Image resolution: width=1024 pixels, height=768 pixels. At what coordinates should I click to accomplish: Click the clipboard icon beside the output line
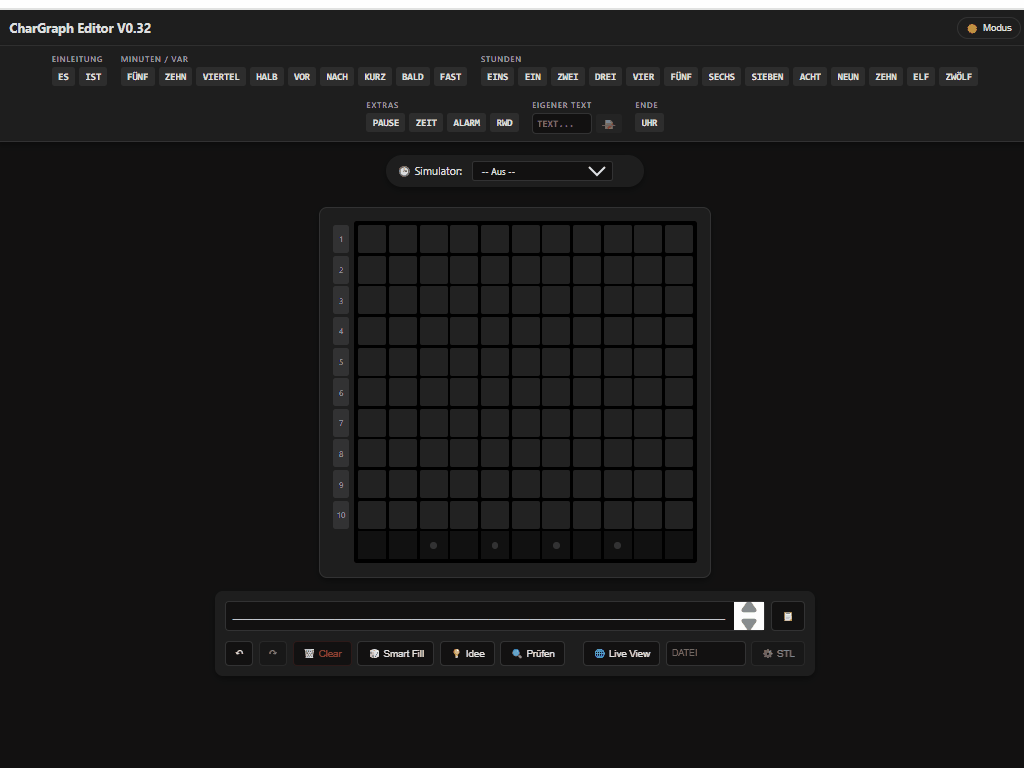787,616
